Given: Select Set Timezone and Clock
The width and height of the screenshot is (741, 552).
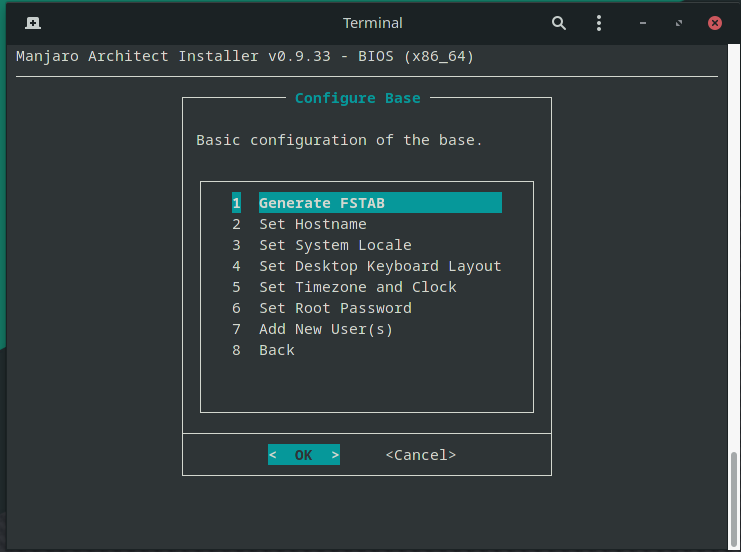Looking at the screenshot, I should [357, 287].
